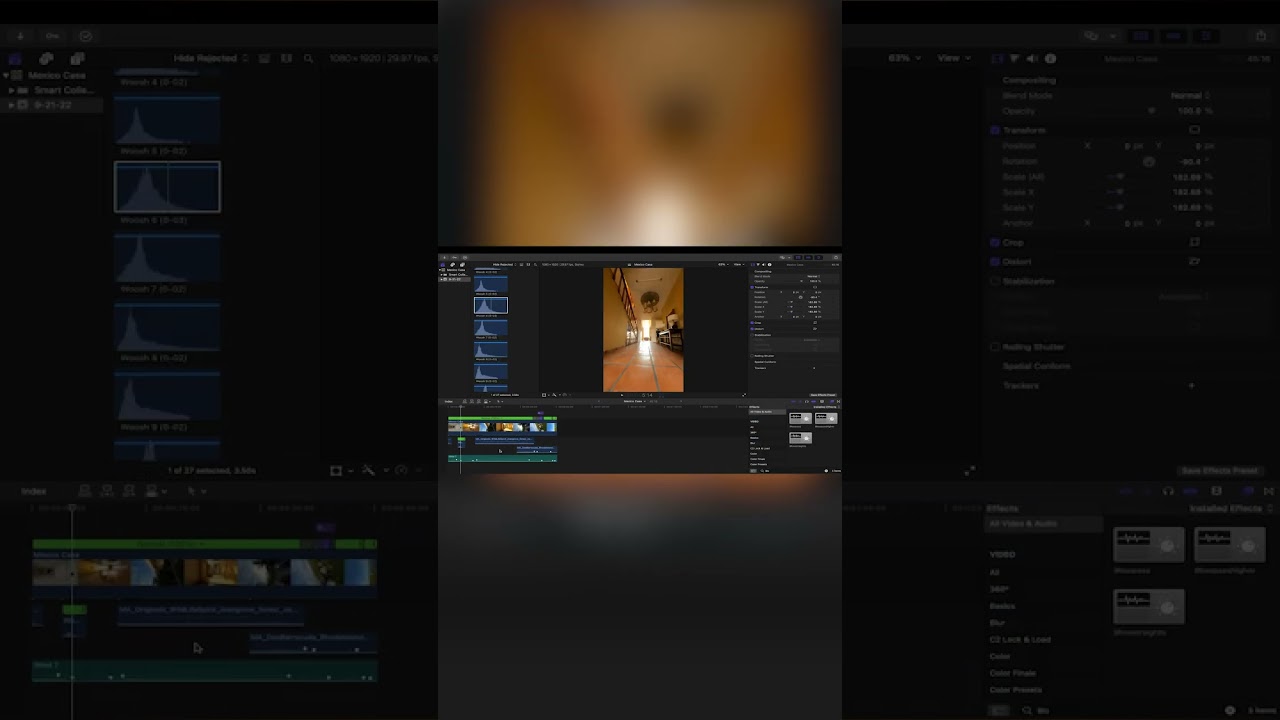Toggle the Transform checkbox

tap(995, 130)
